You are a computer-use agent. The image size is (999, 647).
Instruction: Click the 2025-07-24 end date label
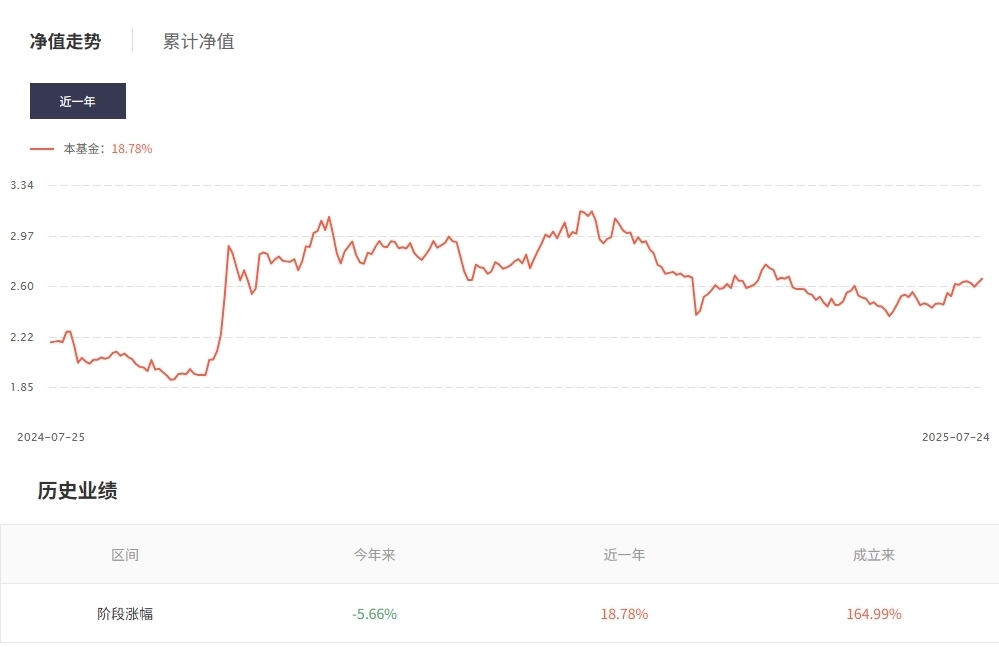pyautogui.click(x=955, y=437)
